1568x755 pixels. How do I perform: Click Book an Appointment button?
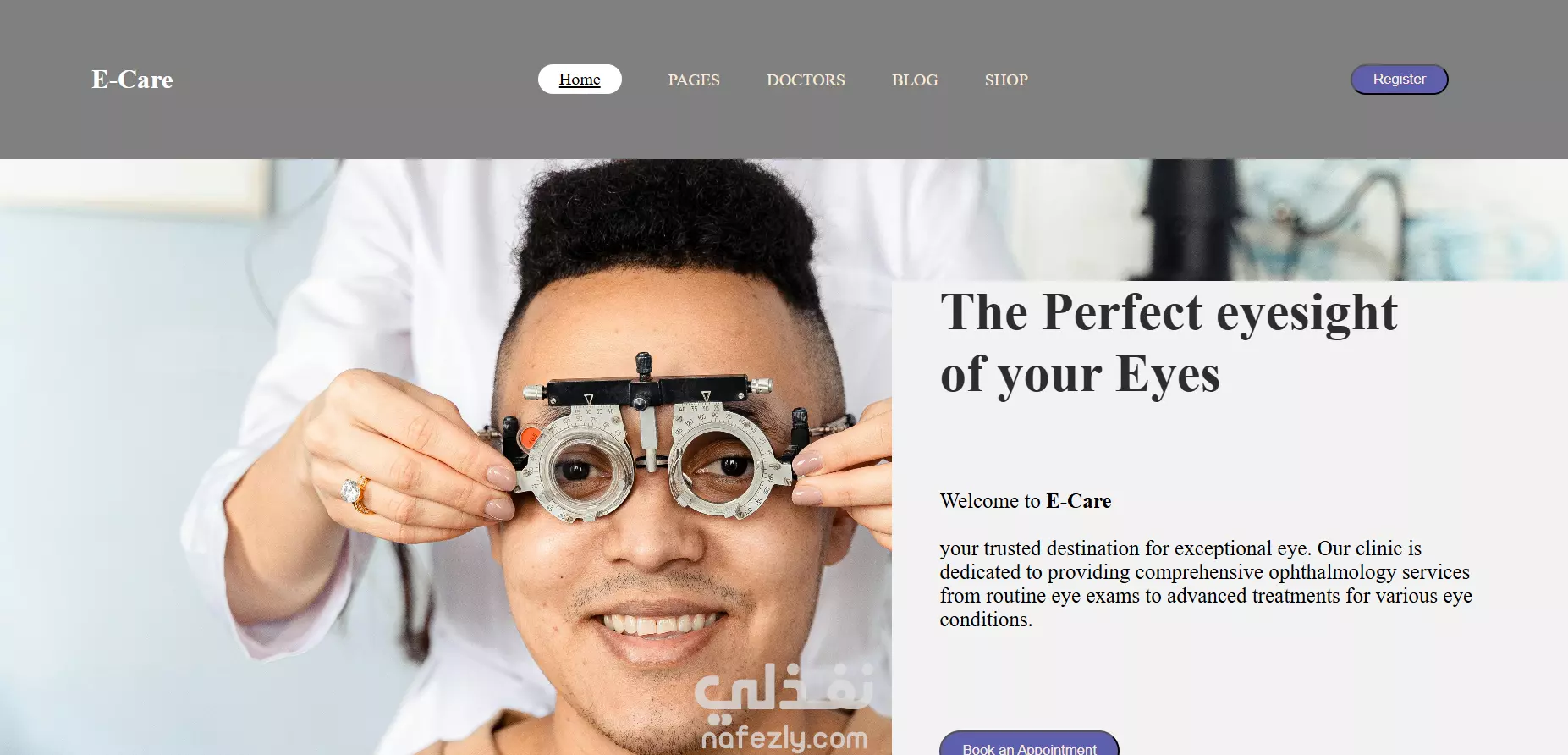tap(1029, 744)
